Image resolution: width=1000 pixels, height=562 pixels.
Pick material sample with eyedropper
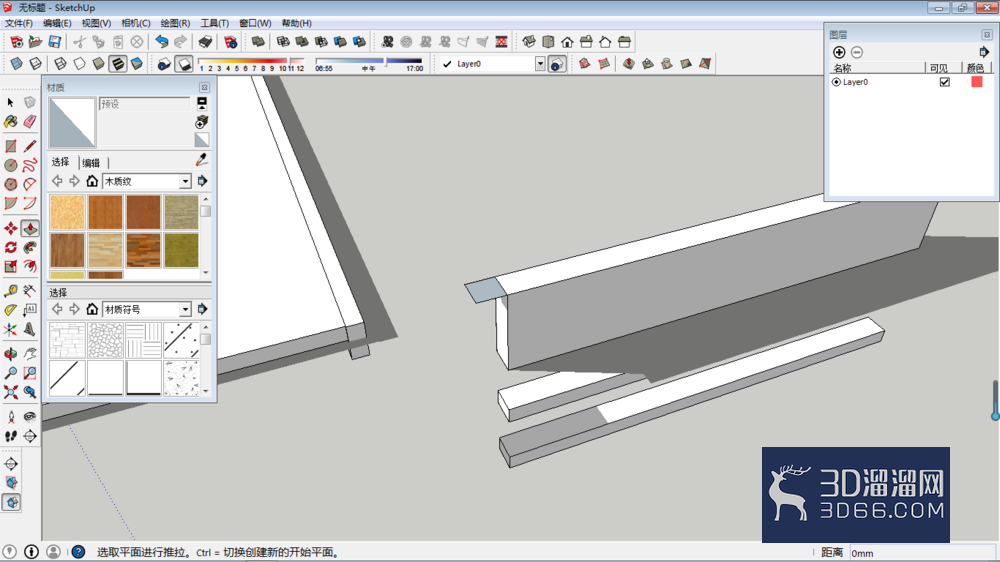(x=202, y=160)
